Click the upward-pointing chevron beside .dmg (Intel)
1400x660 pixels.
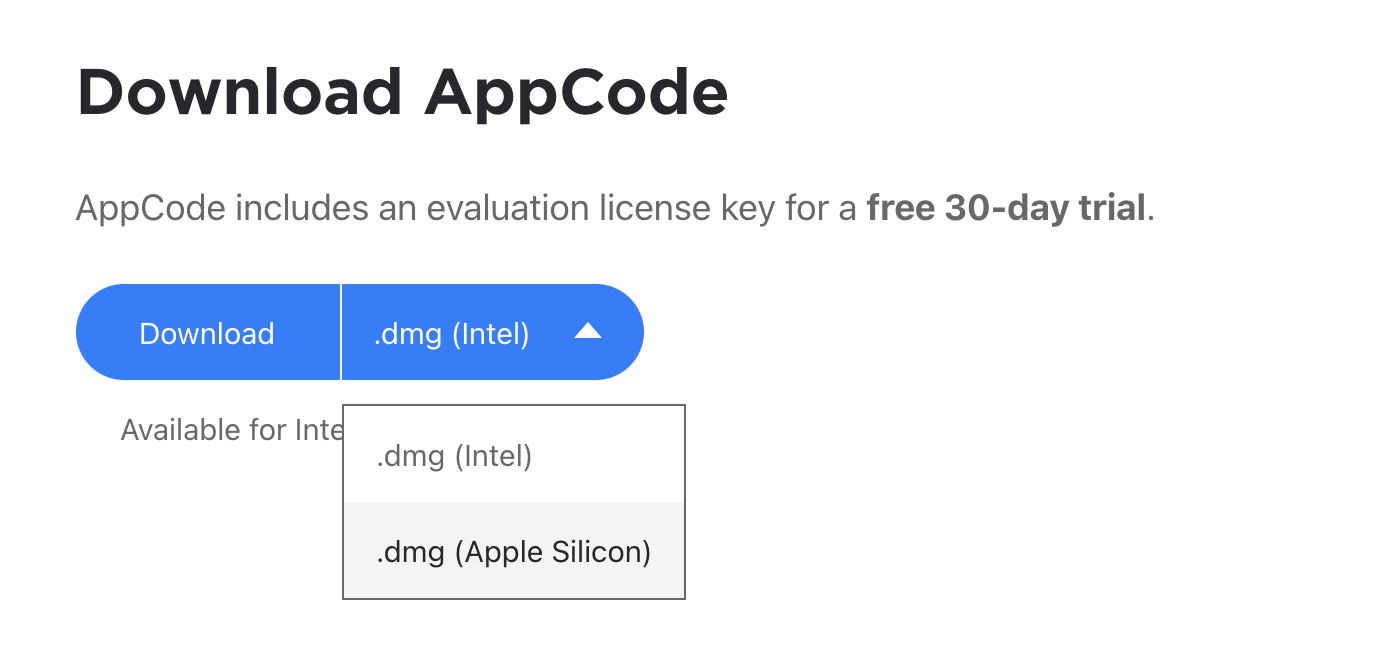(x=590, y=332)
